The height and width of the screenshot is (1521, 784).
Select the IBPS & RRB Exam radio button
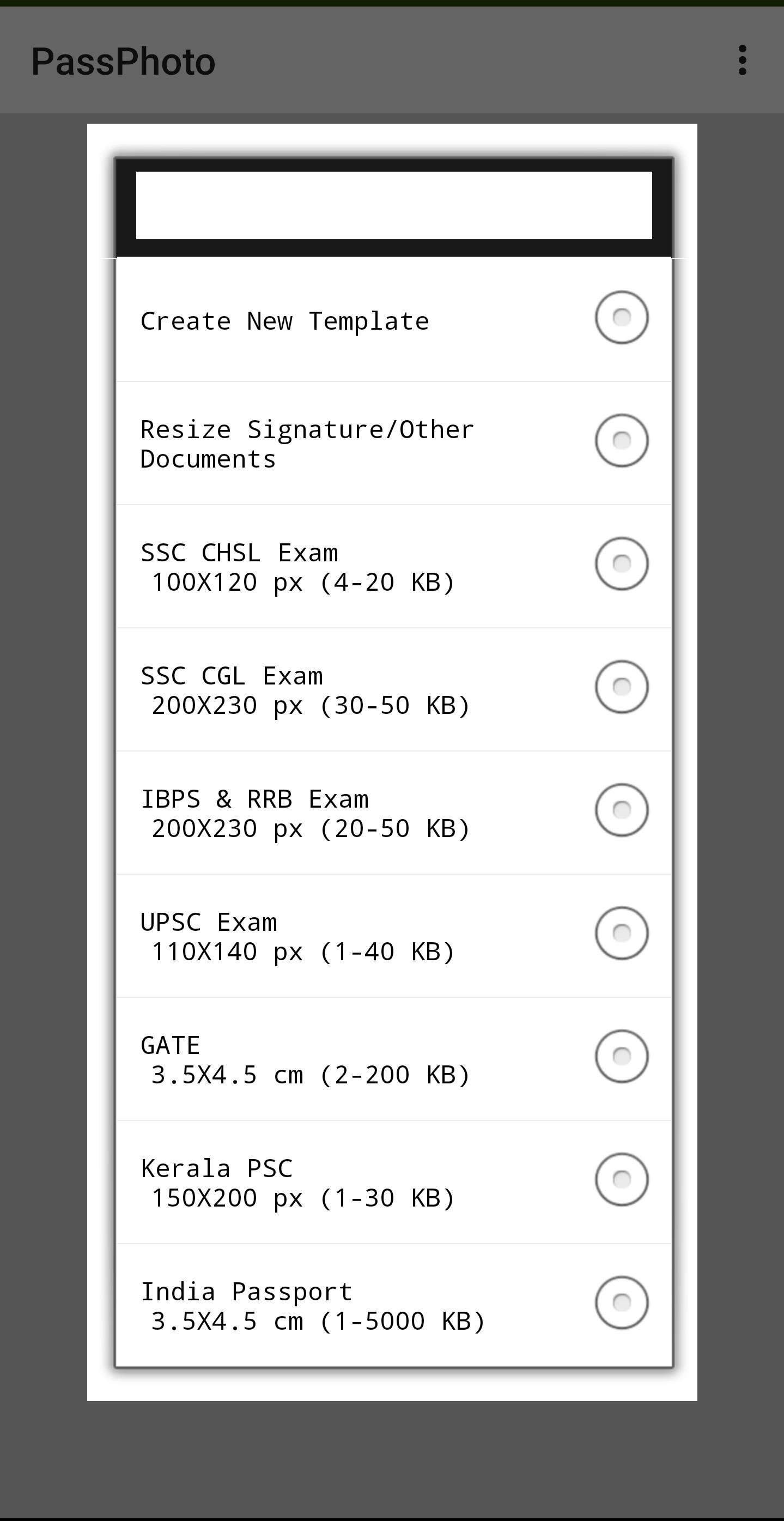[x=621, y=810]
